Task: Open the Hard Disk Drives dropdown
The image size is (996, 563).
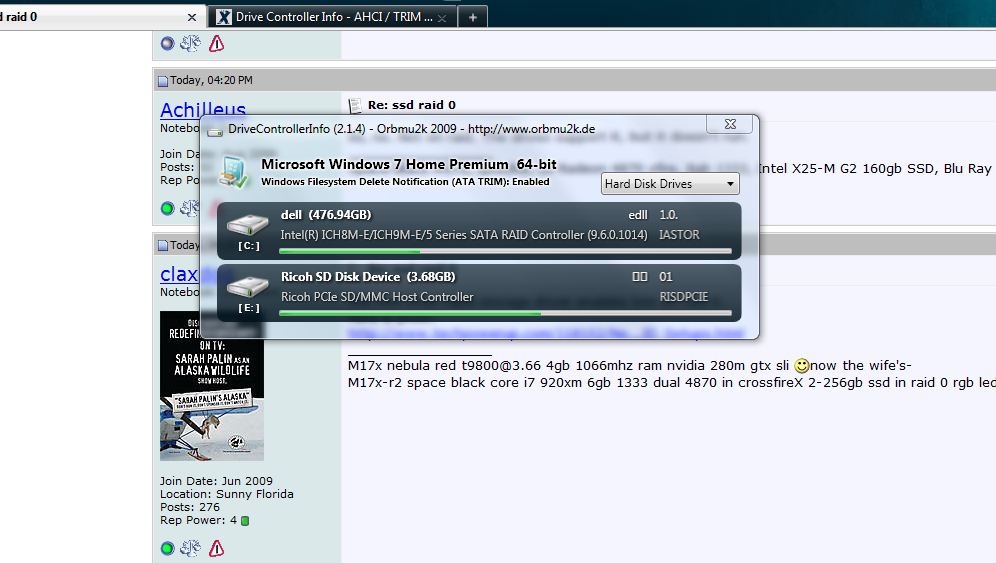Action: pos(670,184)
